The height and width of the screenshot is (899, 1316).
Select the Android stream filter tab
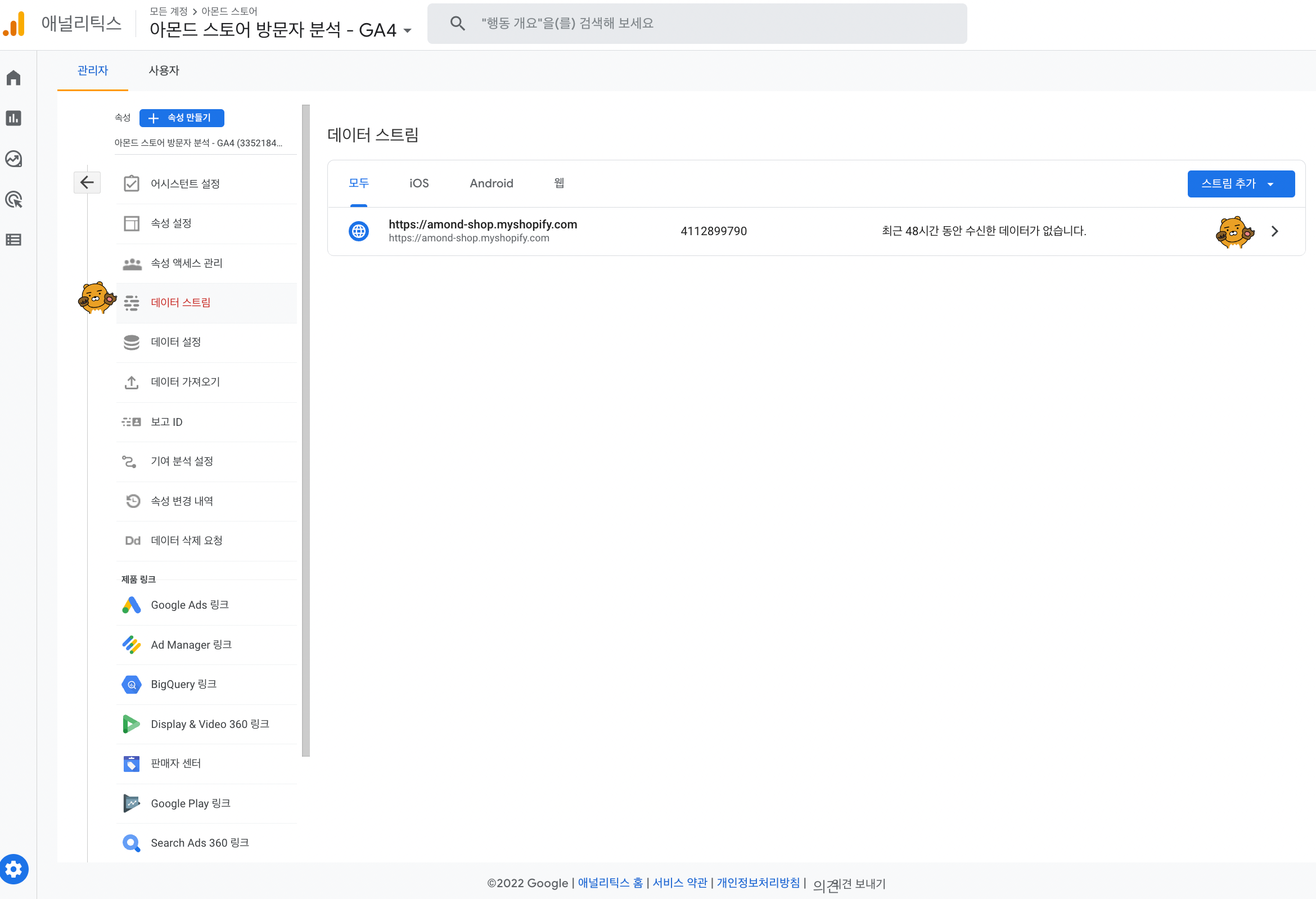click(x=491, y=183)
